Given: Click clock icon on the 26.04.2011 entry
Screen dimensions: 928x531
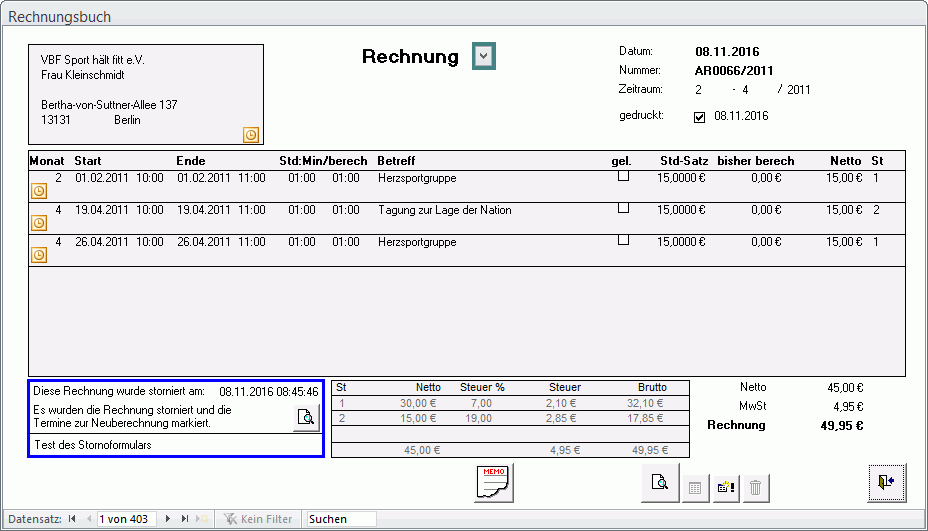Looking at the screenshot, I should 39,255.
